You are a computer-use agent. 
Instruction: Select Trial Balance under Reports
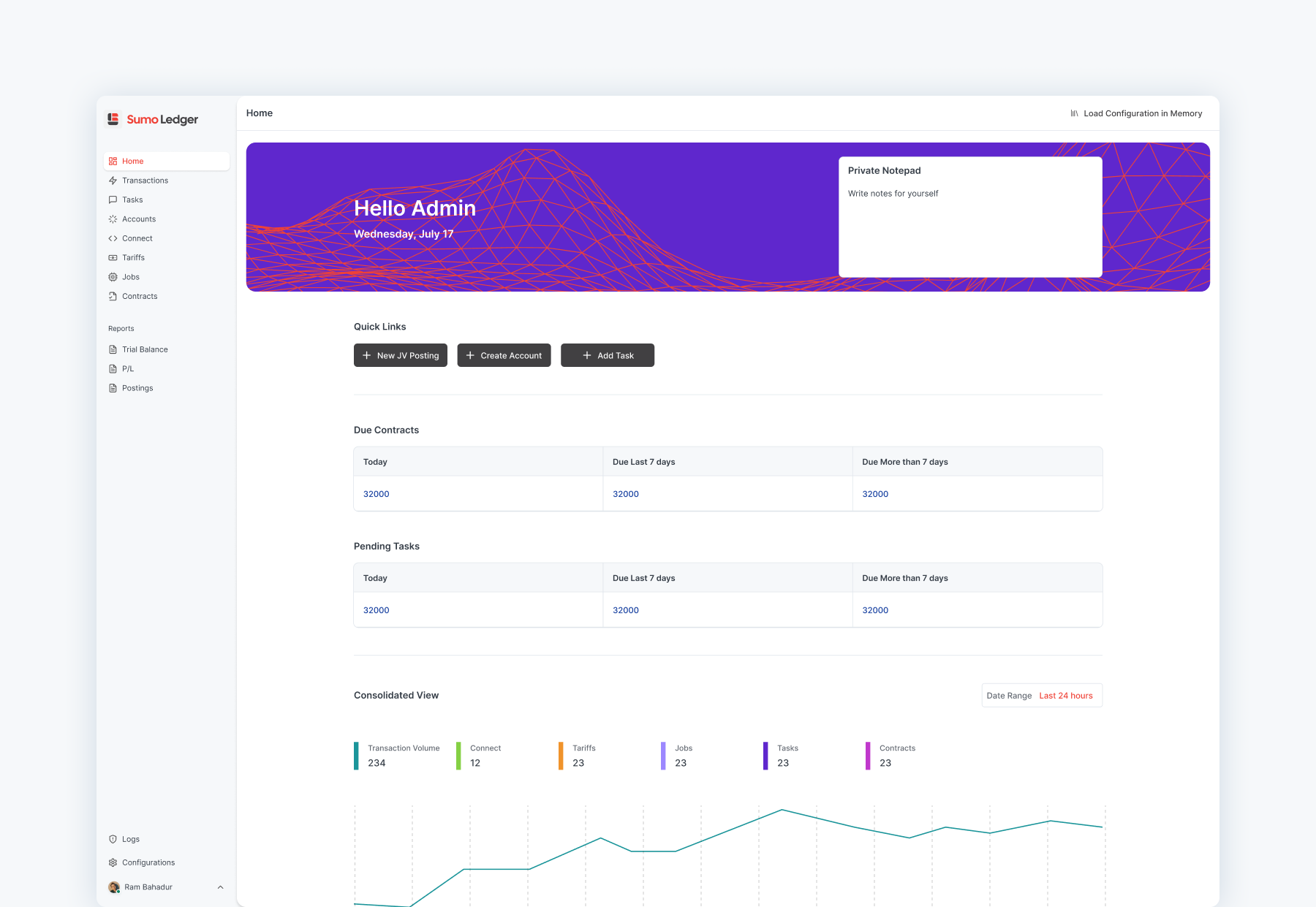tap(167, 349)
